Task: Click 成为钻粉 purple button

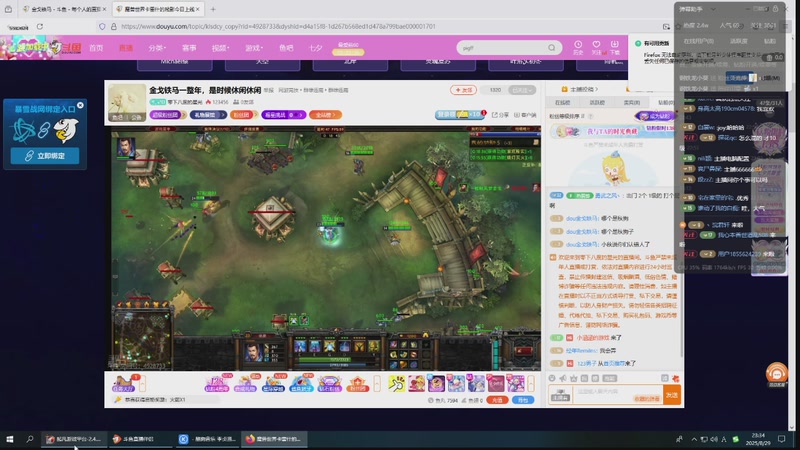Action: coord(655,116)
